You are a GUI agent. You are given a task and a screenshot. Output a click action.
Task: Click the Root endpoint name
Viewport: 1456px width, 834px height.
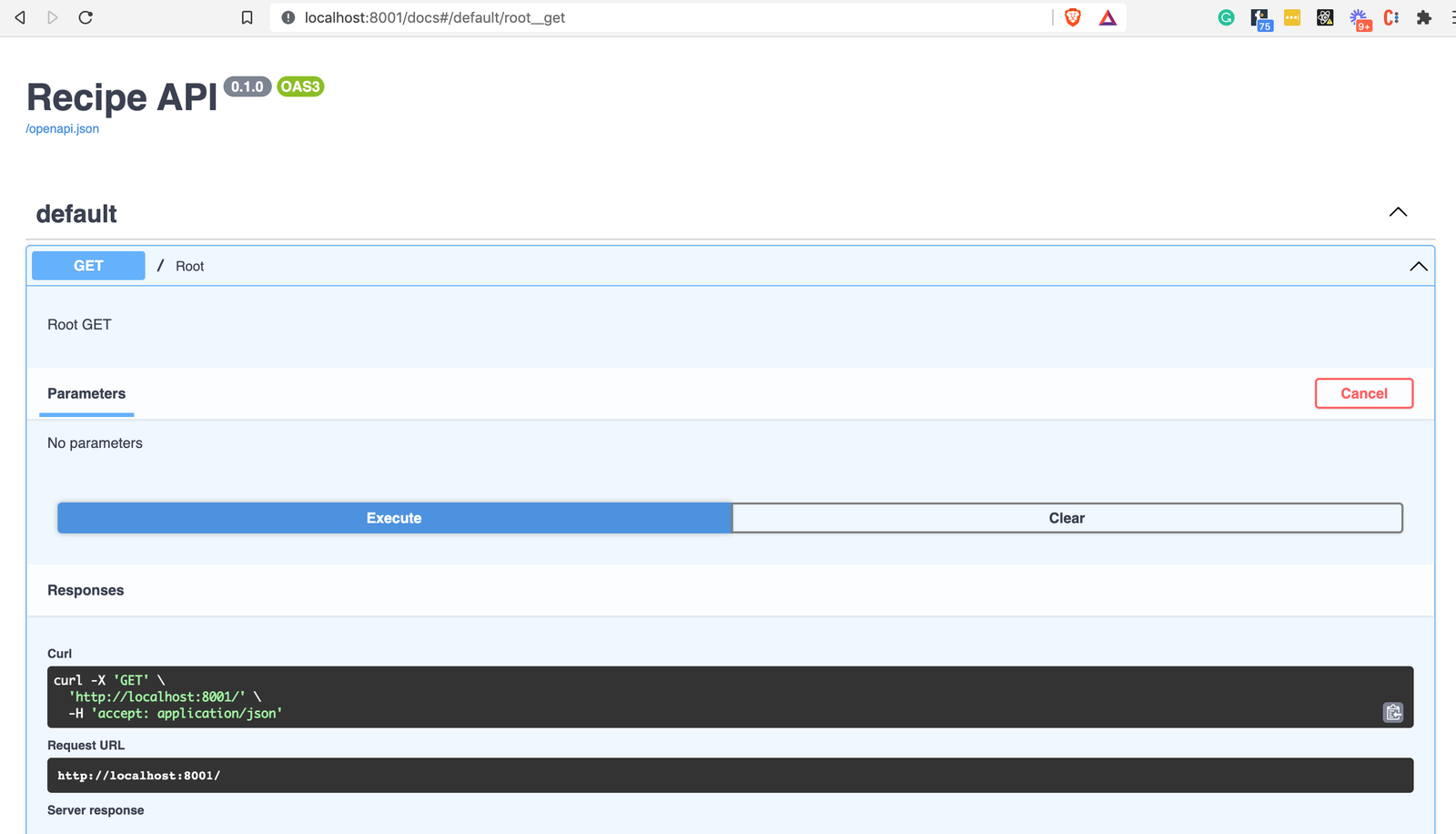pyautogui.click(x=190, y=266)
